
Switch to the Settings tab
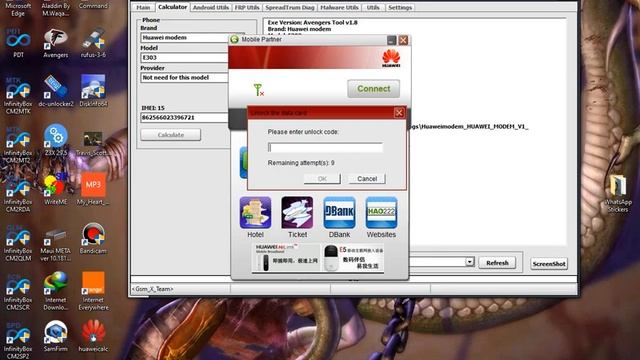pyautogui.click(x=400, y=7)
